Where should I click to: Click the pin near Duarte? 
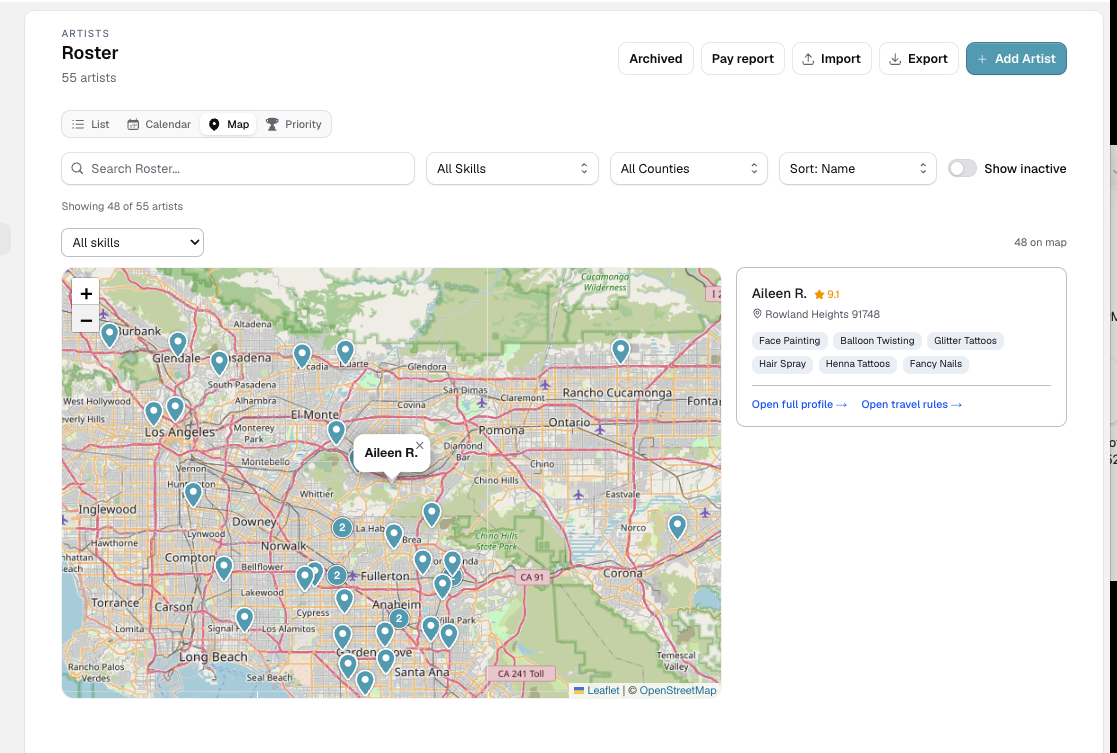coord(346,351)
